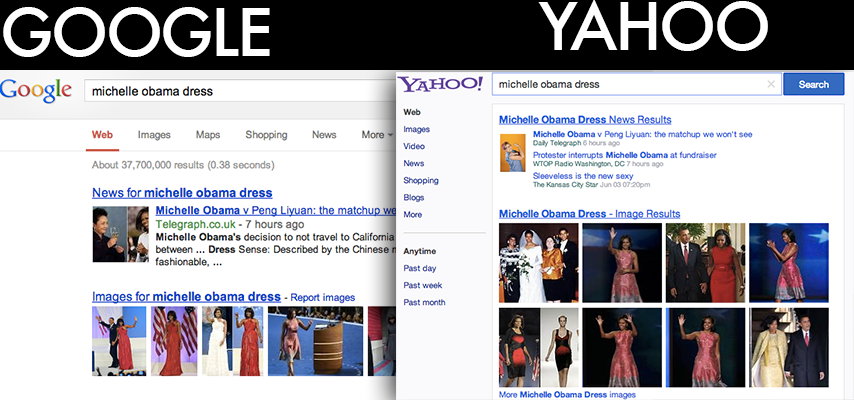Click Telegraph.co.uk source text
This screenshot has height=400, width=854.
coord(196,225)
